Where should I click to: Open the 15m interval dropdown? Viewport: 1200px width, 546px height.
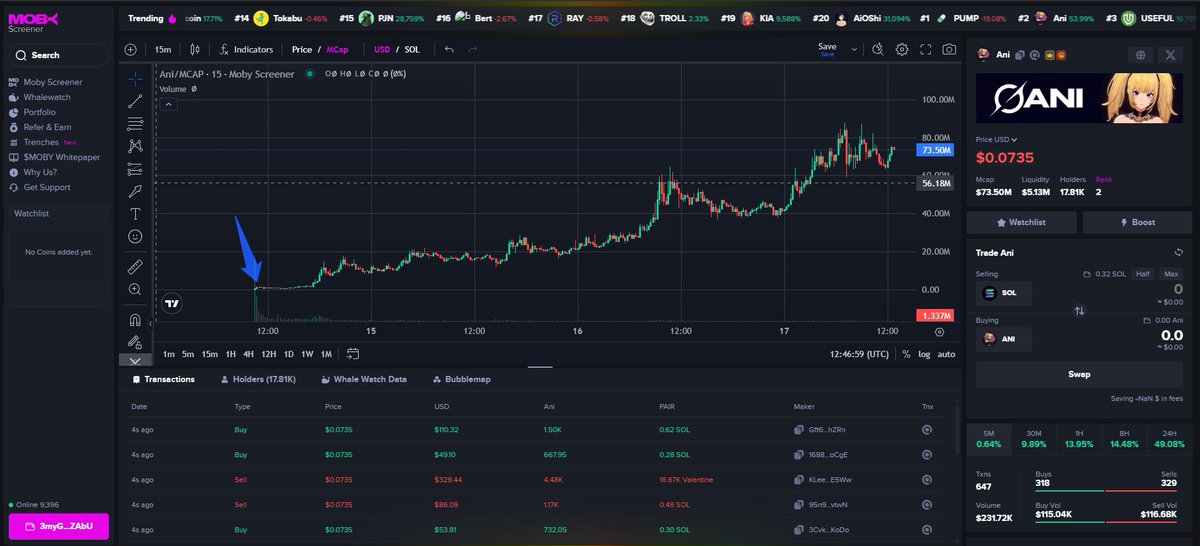pyautogui.click(x=163, y=49)
